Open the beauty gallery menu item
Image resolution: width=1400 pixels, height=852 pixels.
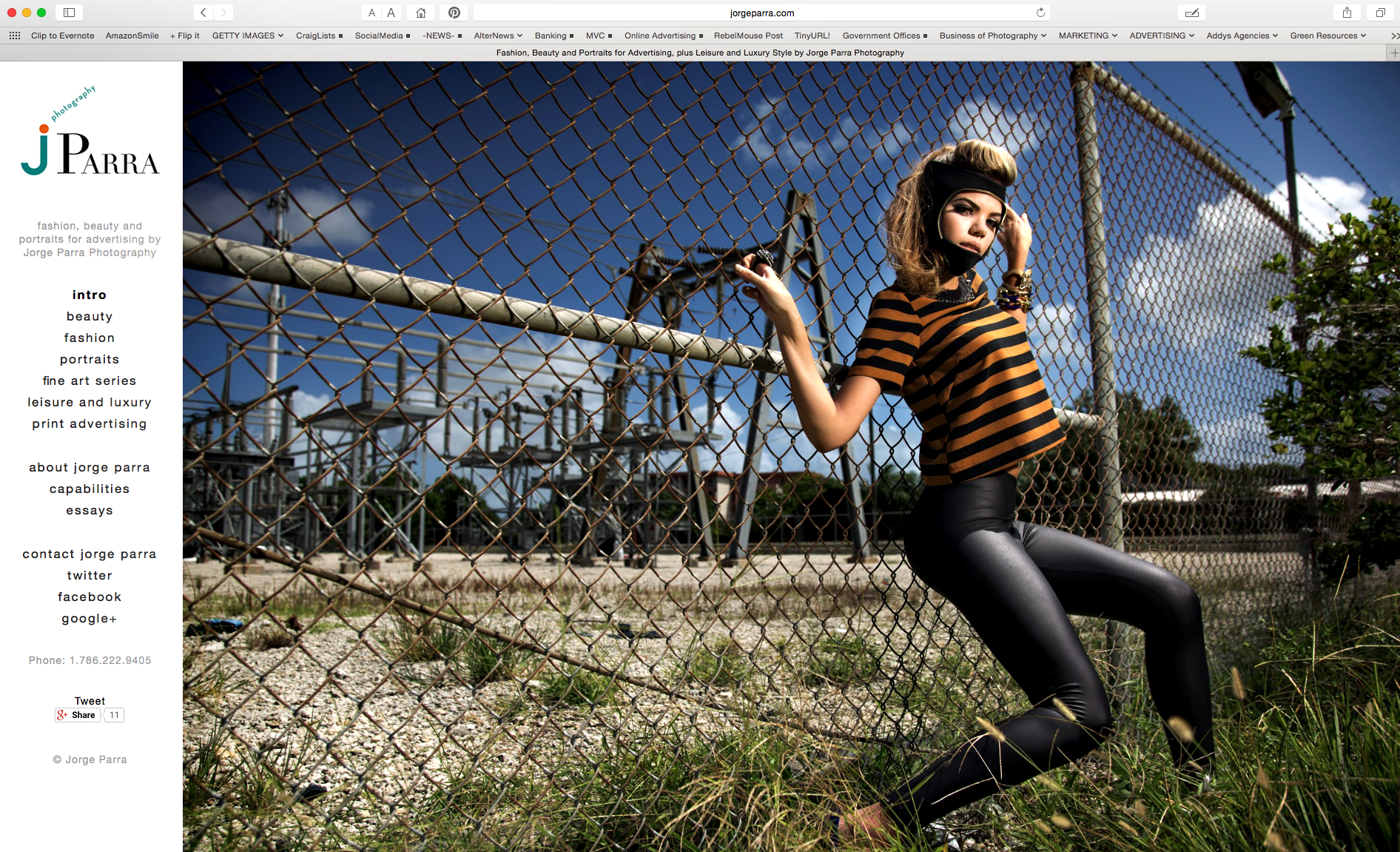coord(90,316)
